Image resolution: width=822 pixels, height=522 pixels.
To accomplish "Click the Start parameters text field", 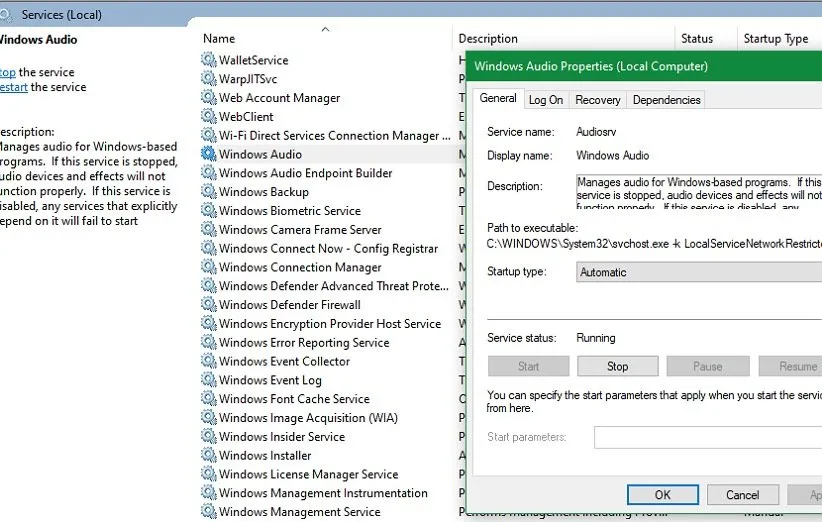I will (708, 437).
